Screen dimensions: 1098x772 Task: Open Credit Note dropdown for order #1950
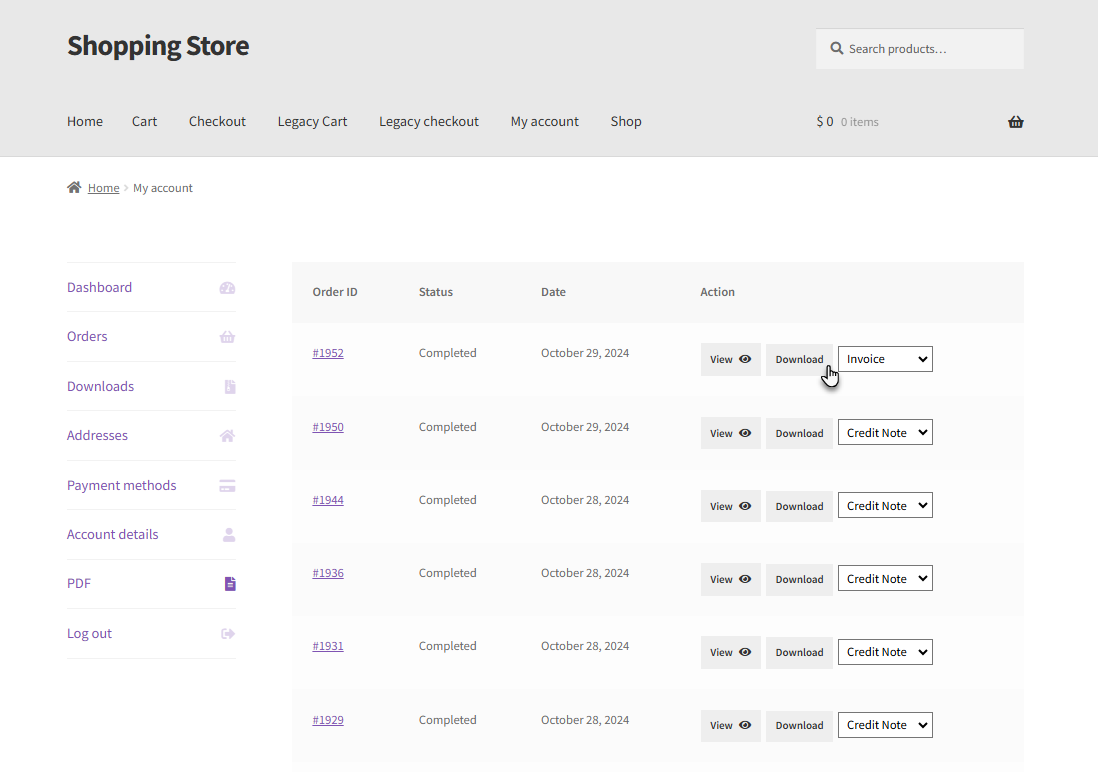885,433
